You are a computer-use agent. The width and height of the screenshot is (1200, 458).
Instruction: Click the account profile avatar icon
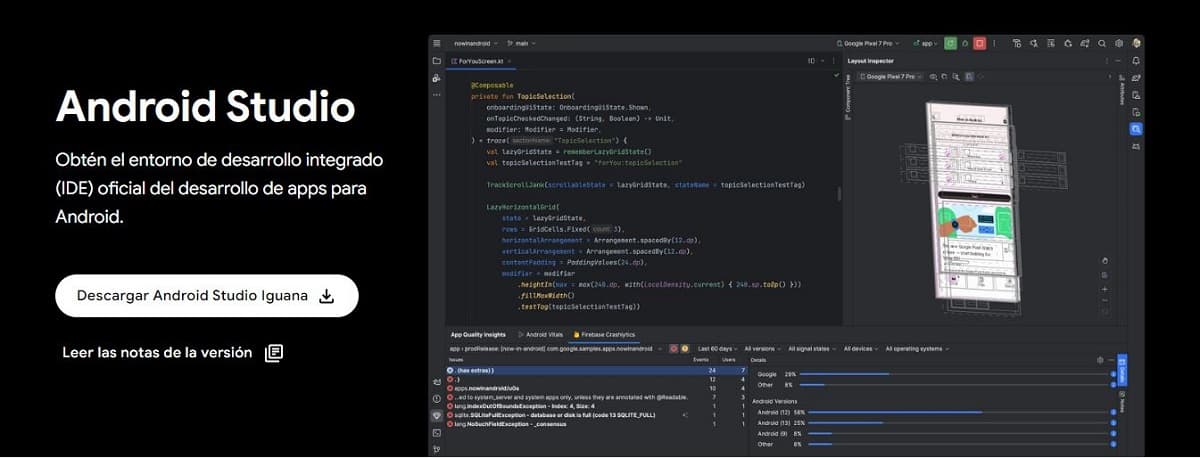coord(1136,44)
